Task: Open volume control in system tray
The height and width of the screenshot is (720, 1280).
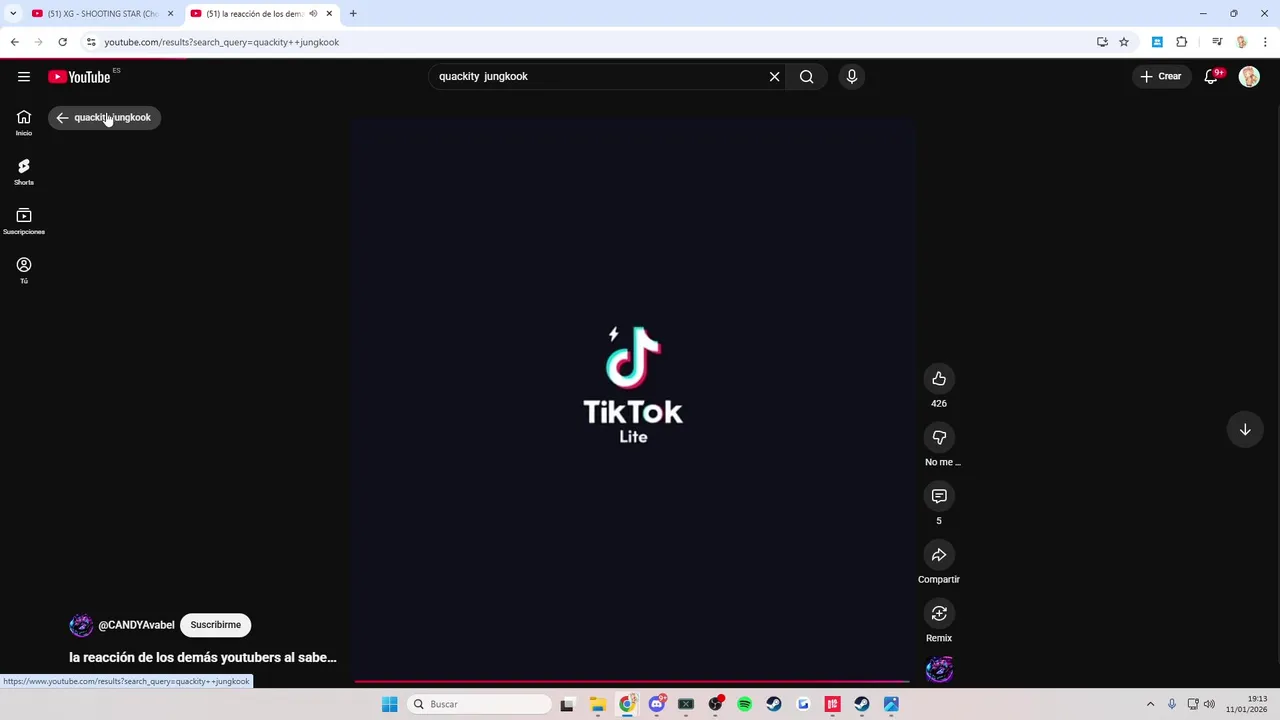Action: [x=1209, y=704]
